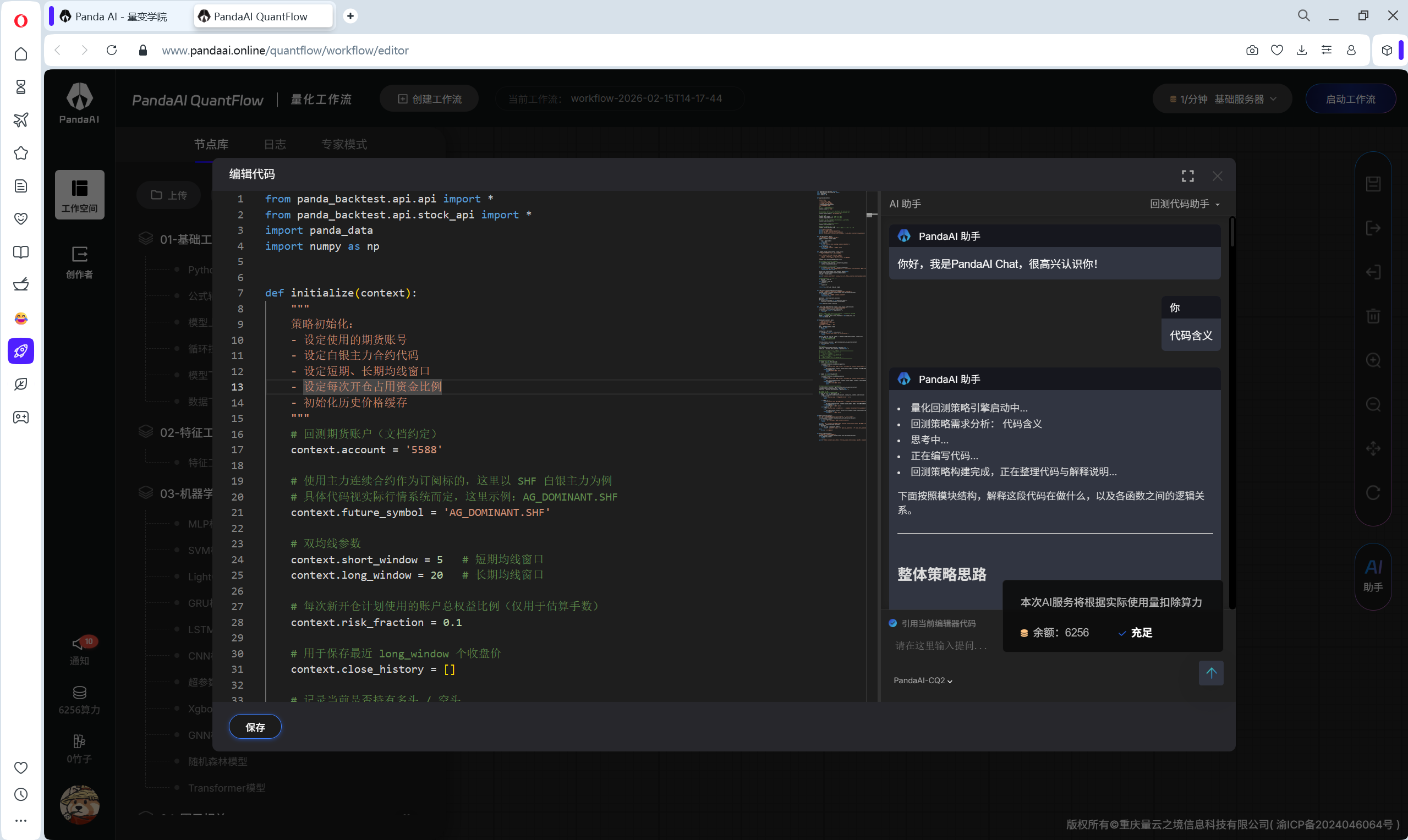The width and height of the screenshot is (1408, 840).
Task: Click the code line context.account = '5588'
Action: [x=366, y=449]
